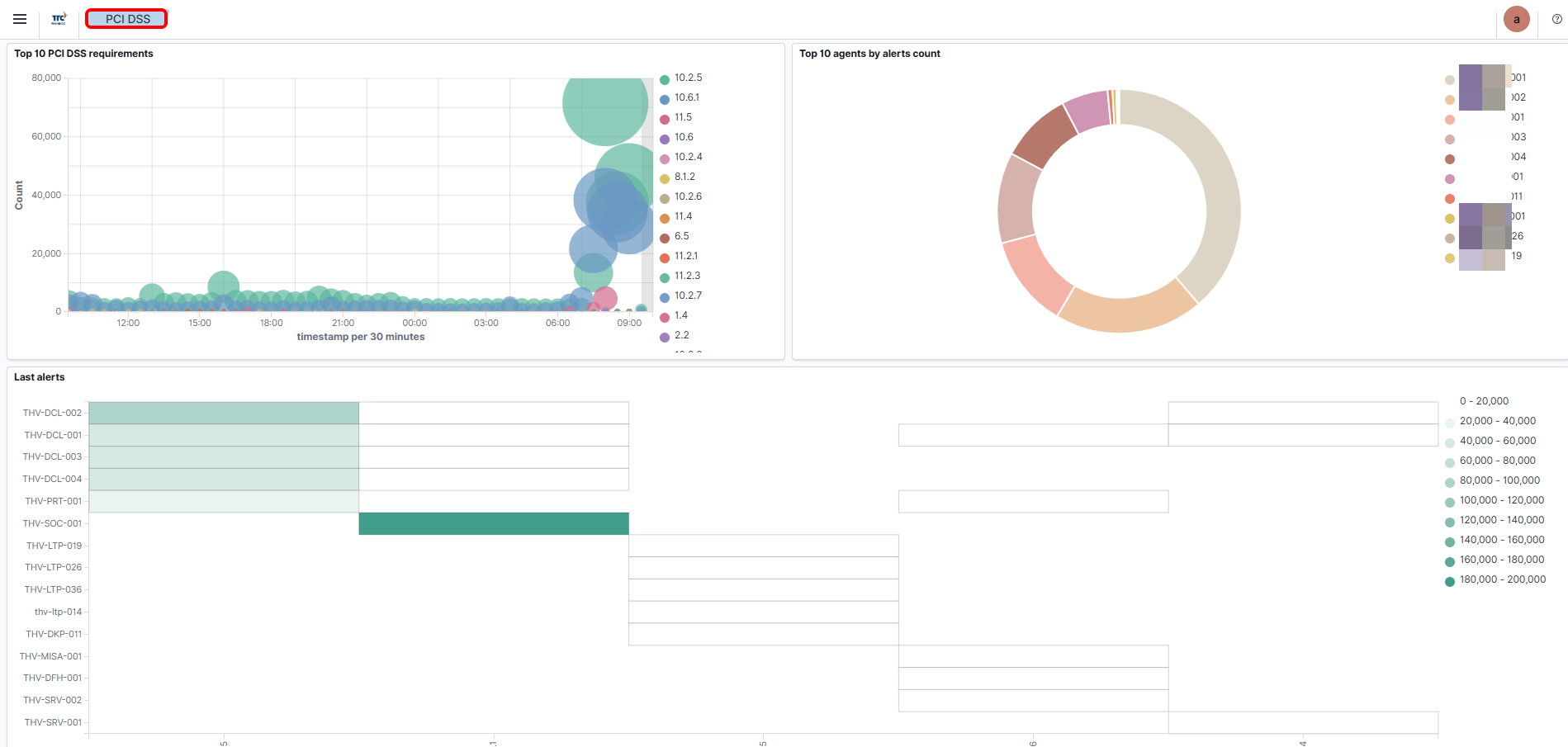
Task: Click the blue dot beside 10.6.1
Action: (665, 99)
